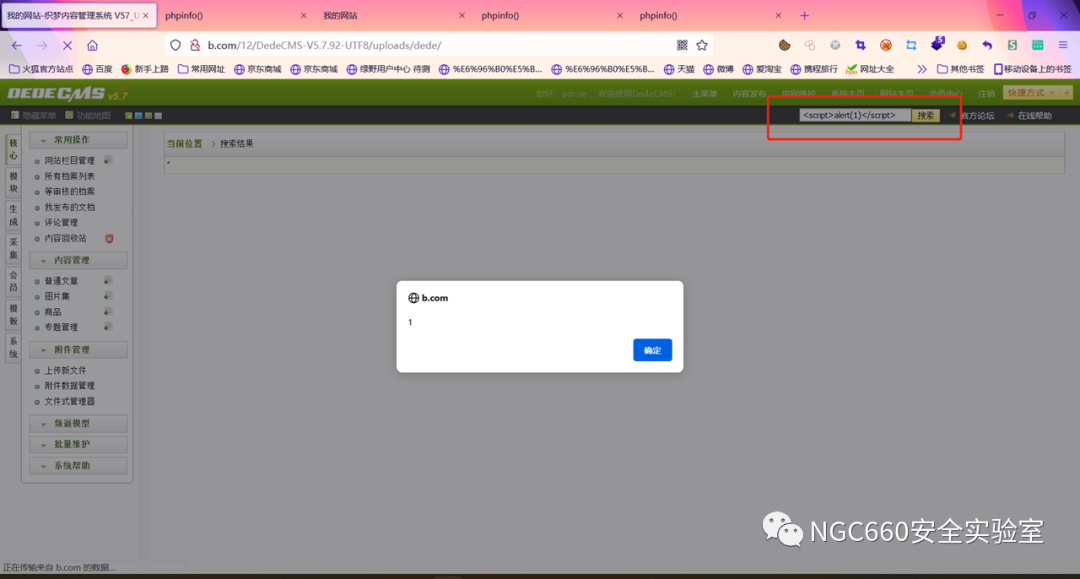This screenshot has width=1080, height=579.
Task: Switch to the 采集 side tab
Action: pos(13,249)
